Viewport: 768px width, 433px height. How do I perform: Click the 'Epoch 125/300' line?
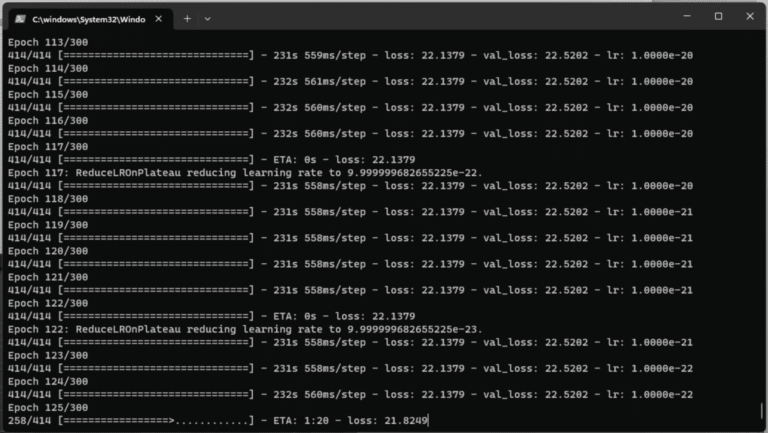(x=48, y=408)
